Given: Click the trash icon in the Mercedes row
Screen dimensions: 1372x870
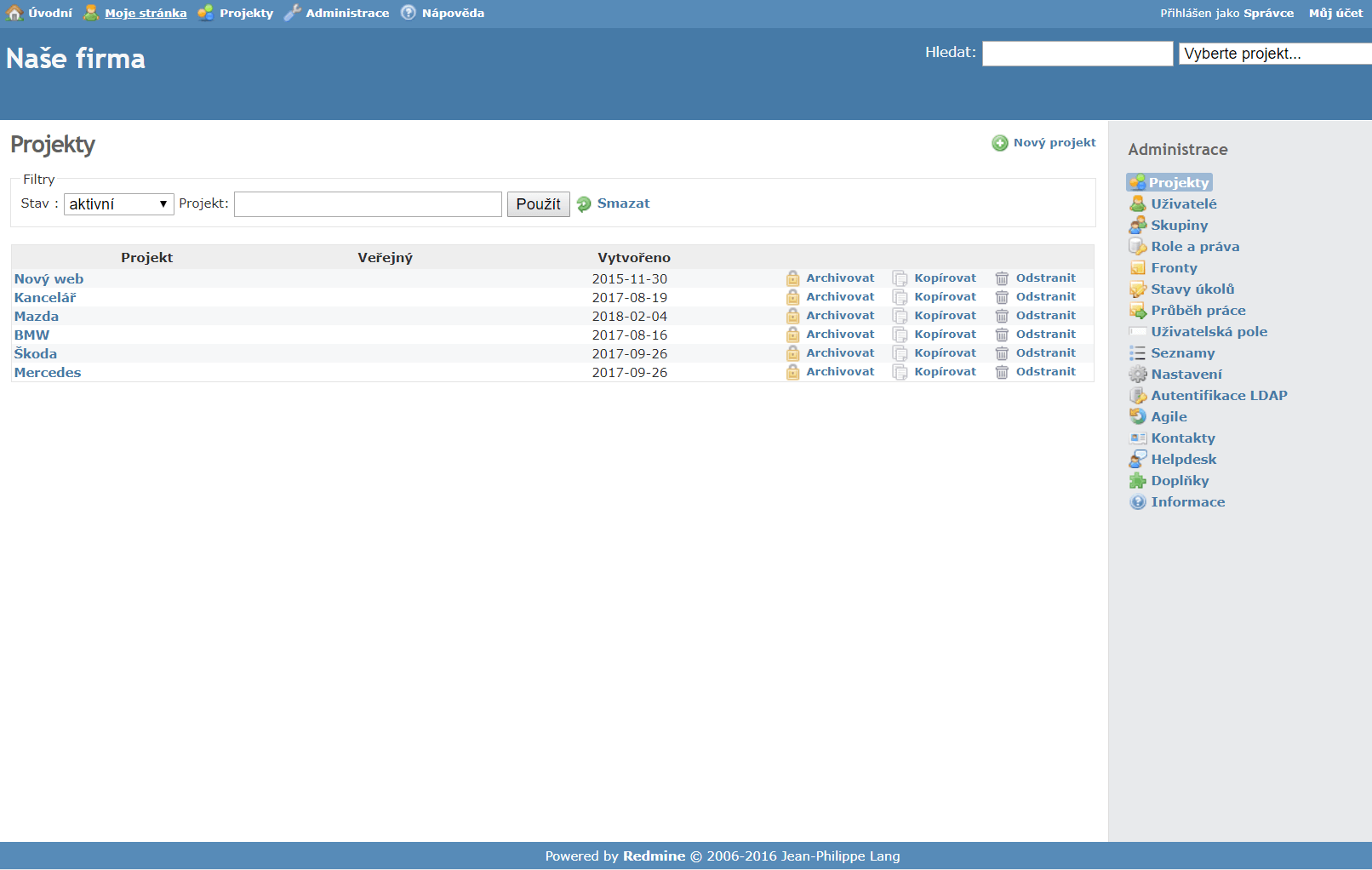Looking at the screenshot, I should (x=1002, y=372).
